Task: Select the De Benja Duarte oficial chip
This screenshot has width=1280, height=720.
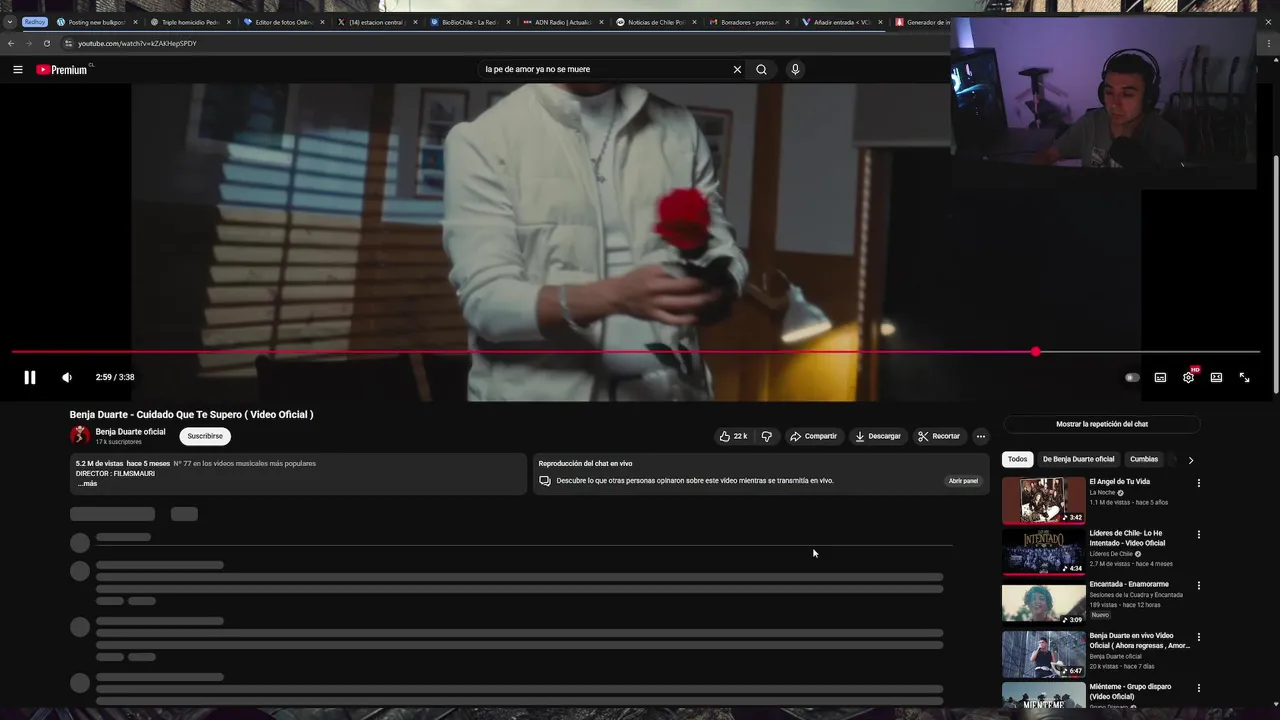Action: coord(1078,459)
